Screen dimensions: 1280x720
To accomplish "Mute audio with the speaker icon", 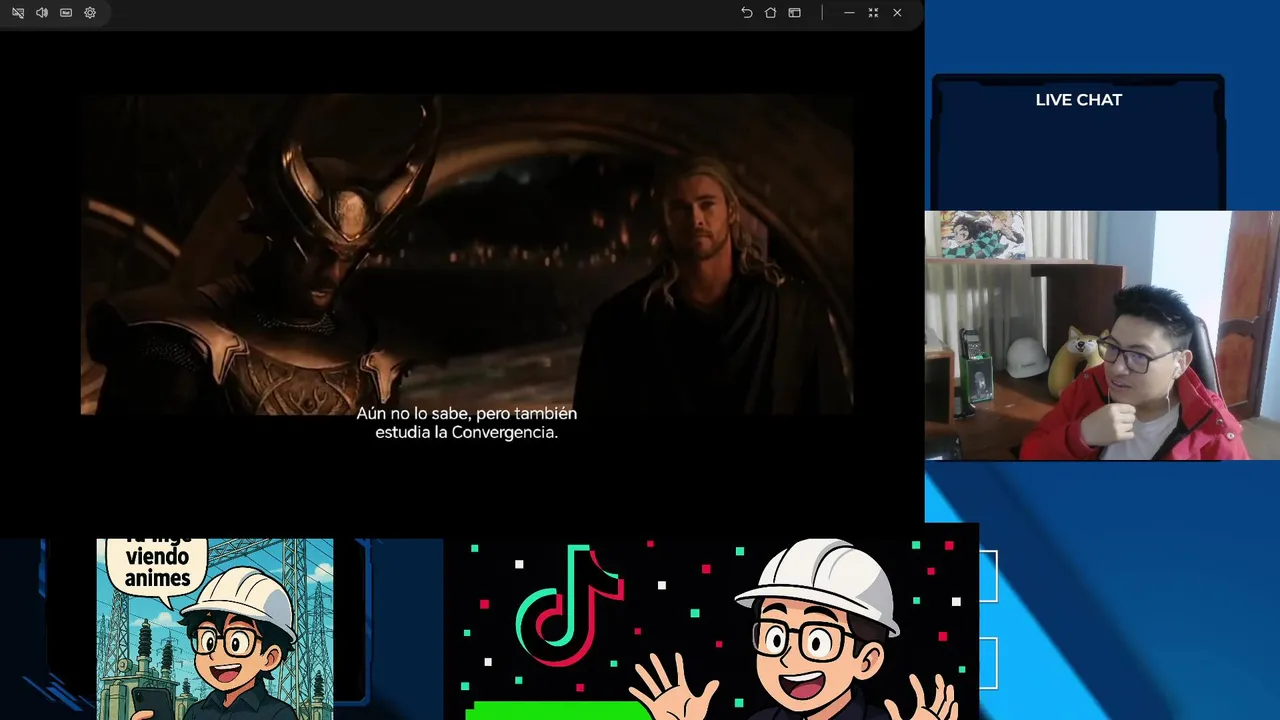I will (42, 13).
